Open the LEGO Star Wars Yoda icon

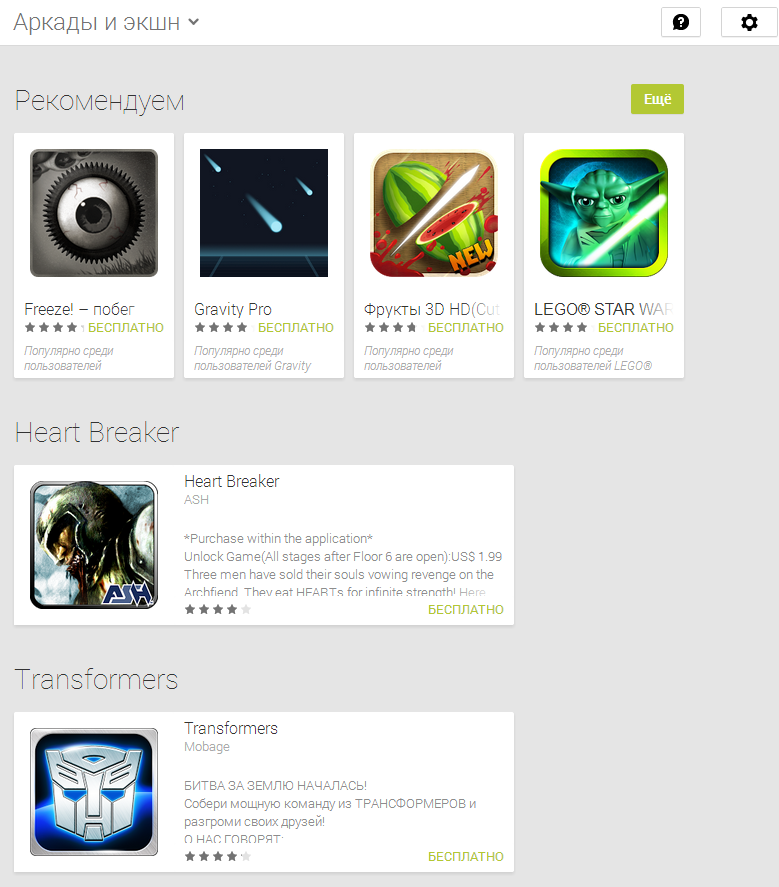[604, 213]
